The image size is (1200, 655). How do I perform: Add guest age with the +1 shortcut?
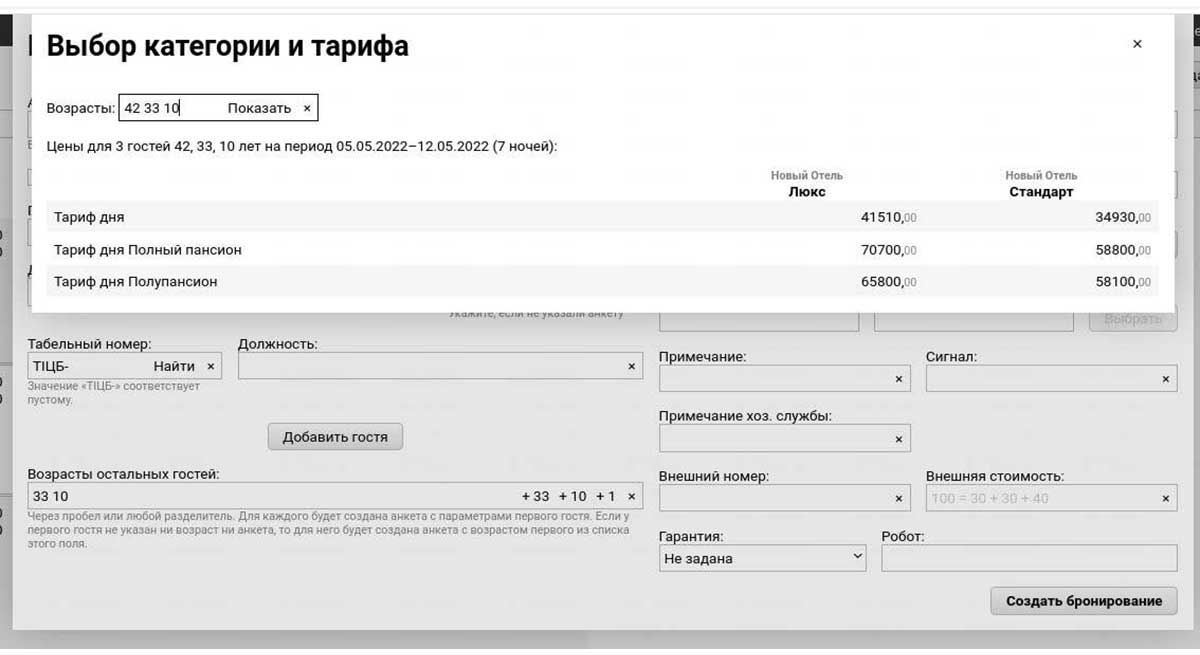click(603, 495)
